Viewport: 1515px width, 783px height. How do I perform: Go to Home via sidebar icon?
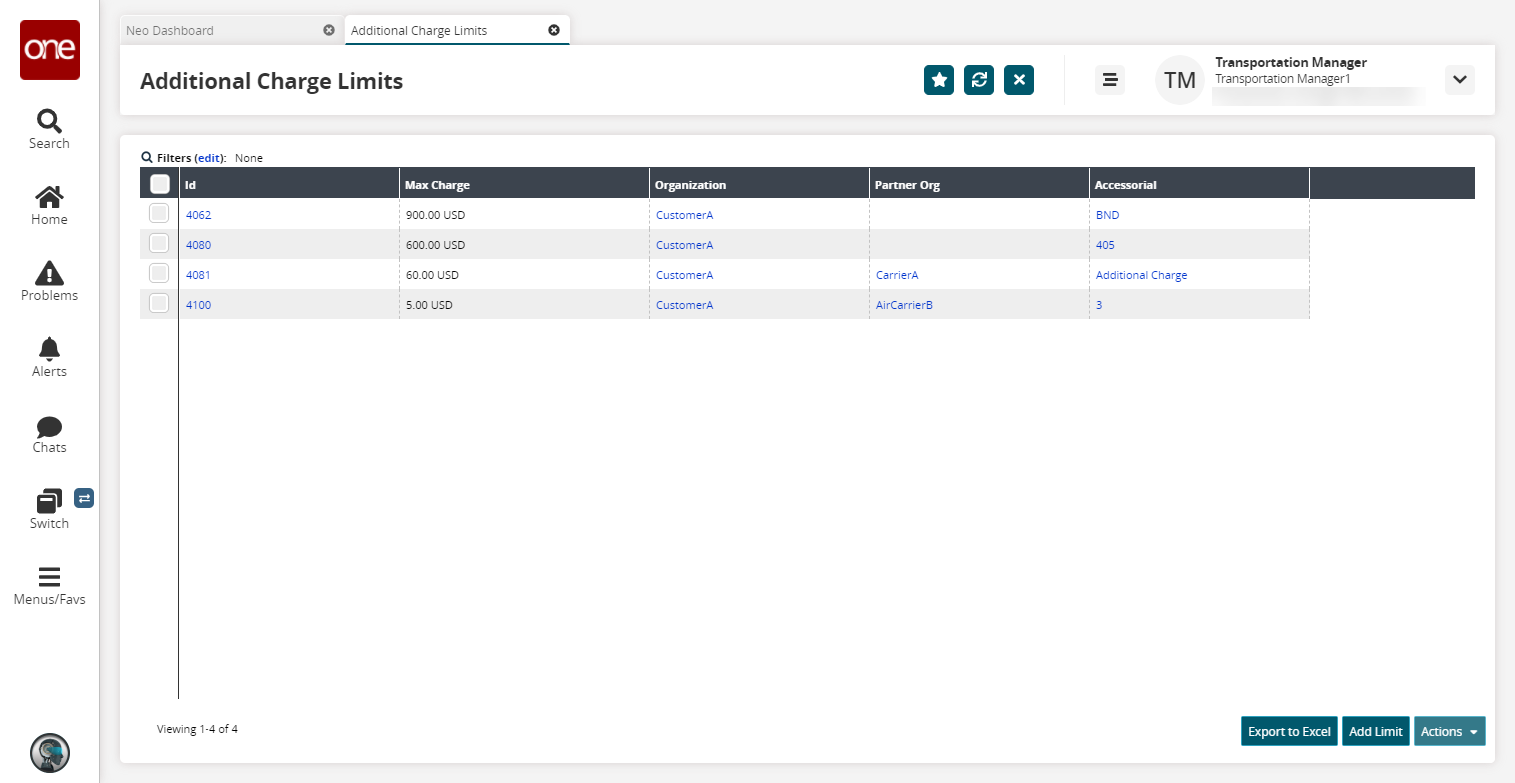[x=49, y=197]
